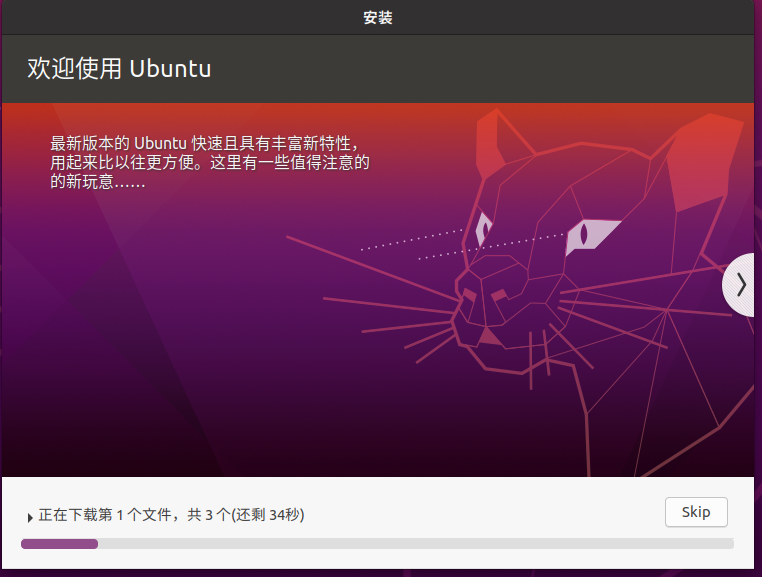Click the '安装' window title
This screenshot has width=762, height=577.
point(378,18)
